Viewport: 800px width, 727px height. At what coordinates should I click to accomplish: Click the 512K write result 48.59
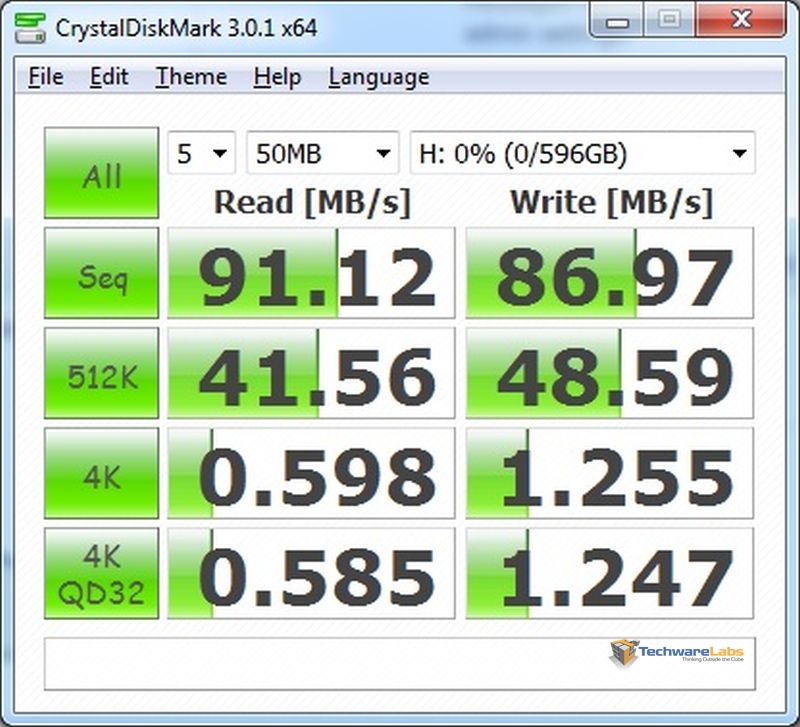click(610, 373)
